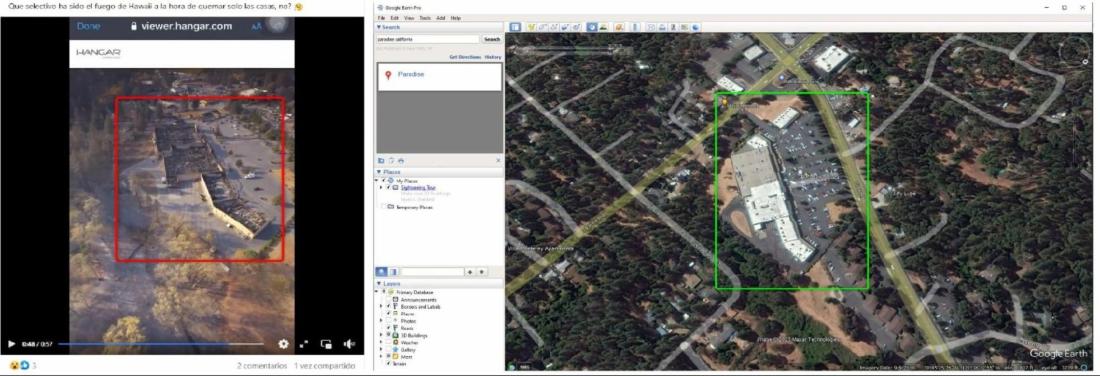Click the sunlight toolbar icon
This screenshot has width=1100, height=376.
pos(603,27)
